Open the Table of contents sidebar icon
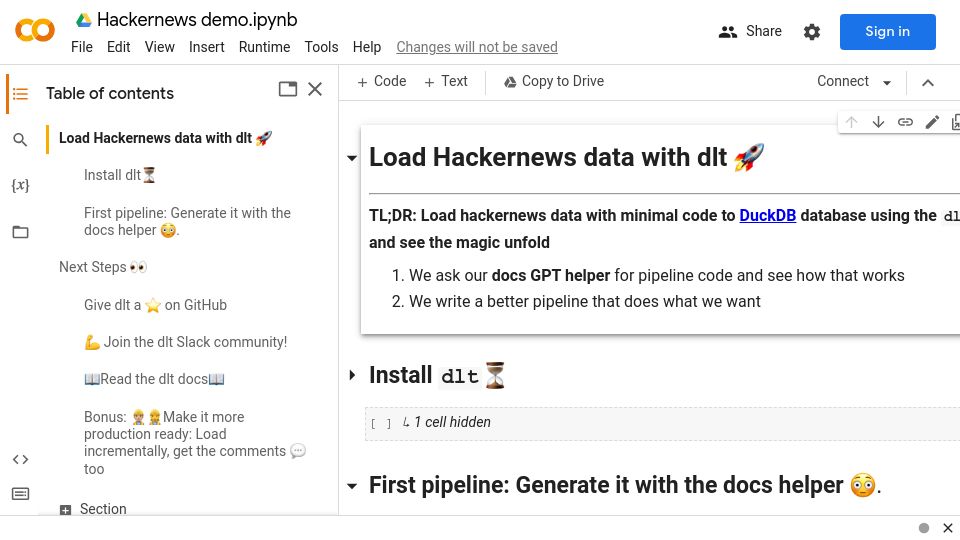Viewport: 960px width, 540px height. coord(20,94)
